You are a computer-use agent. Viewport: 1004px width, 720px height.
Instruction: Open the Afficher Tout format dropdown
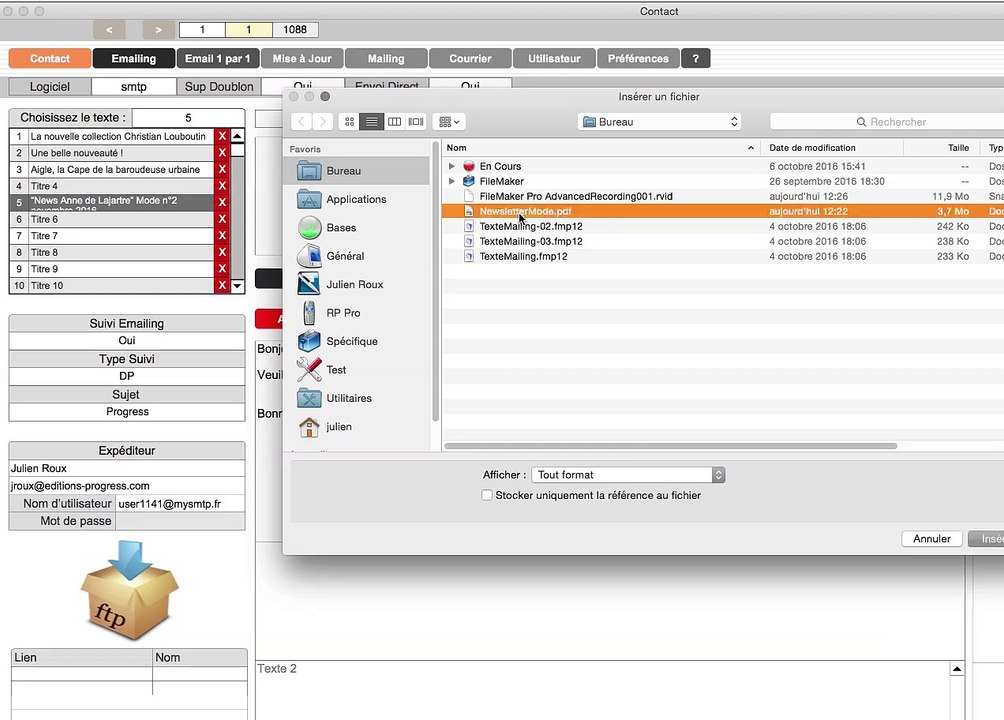tap(628, 475)
